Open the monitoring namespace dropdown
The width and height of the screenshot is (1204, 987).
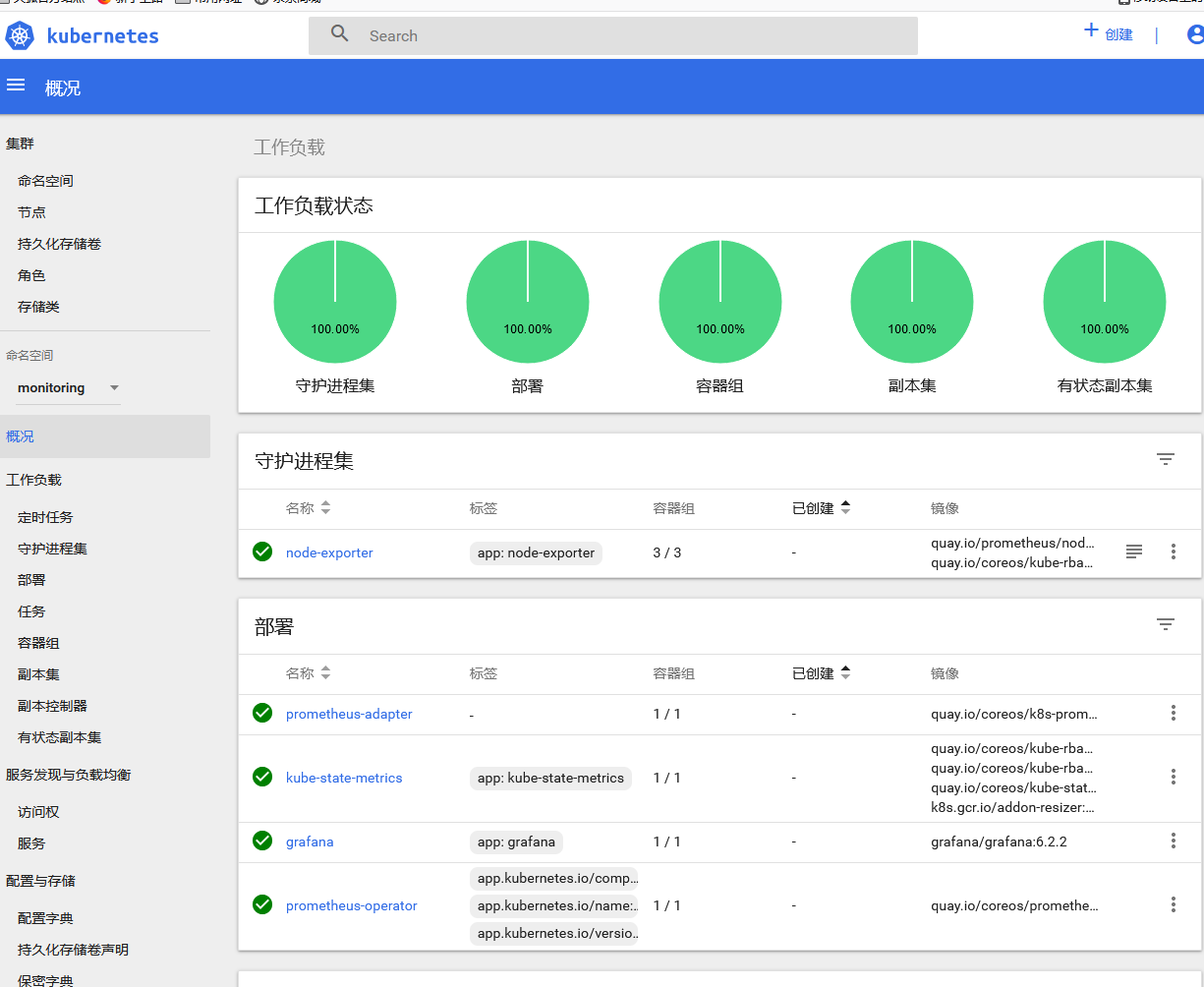coord(69,387)
